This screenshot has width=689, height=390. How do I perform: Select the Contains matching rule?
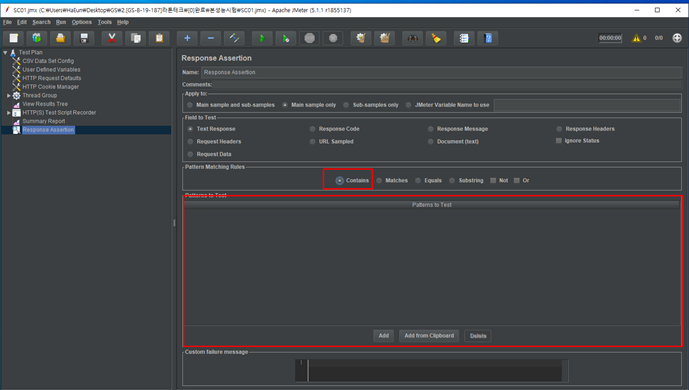[x=340, y=181]
